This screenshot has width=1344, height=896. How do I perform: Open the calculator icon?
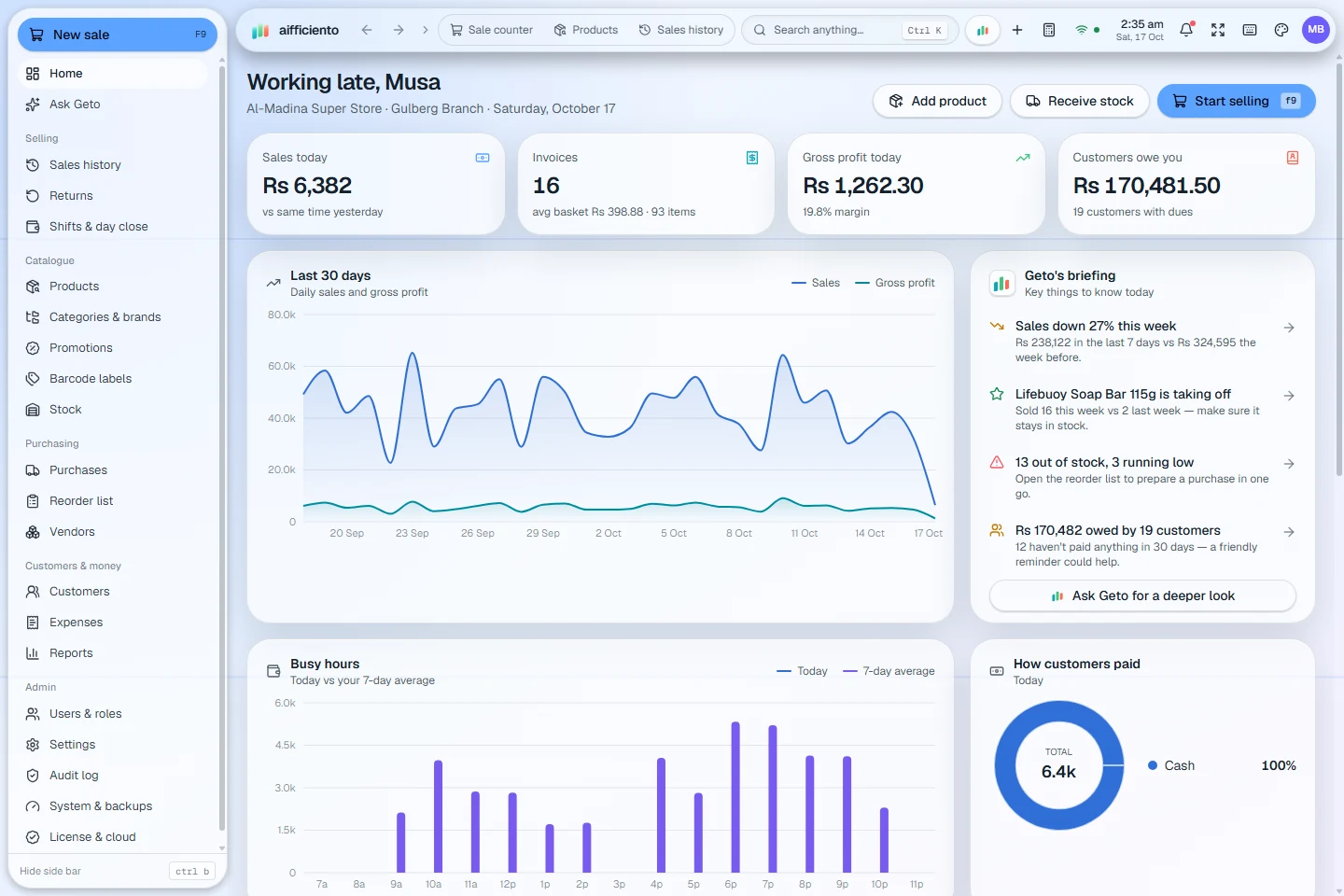tap(1049, 30)
